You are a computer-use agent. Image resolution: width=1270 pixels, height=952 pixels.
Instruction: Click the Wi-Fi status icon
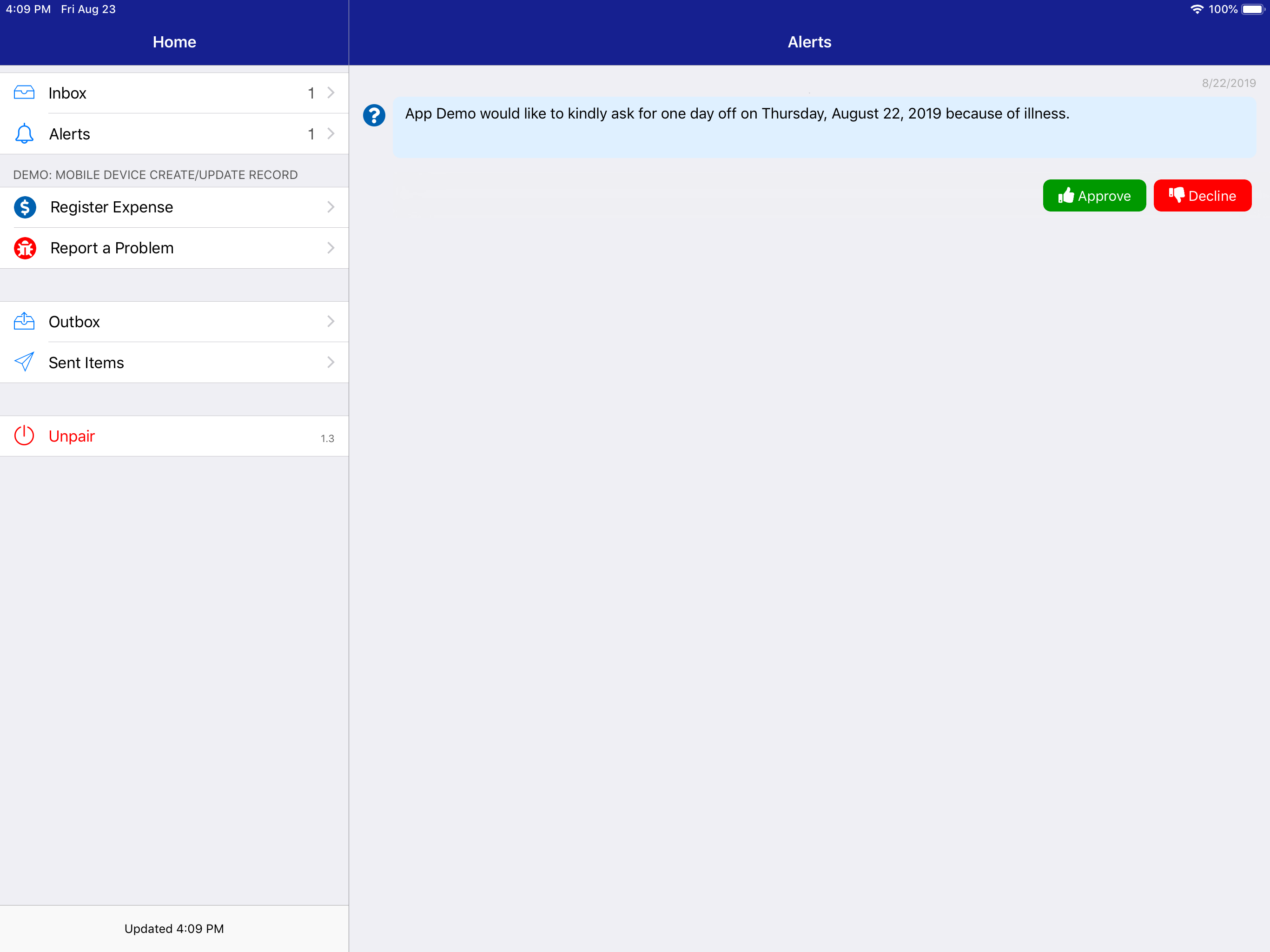[x=1197, y=9]
